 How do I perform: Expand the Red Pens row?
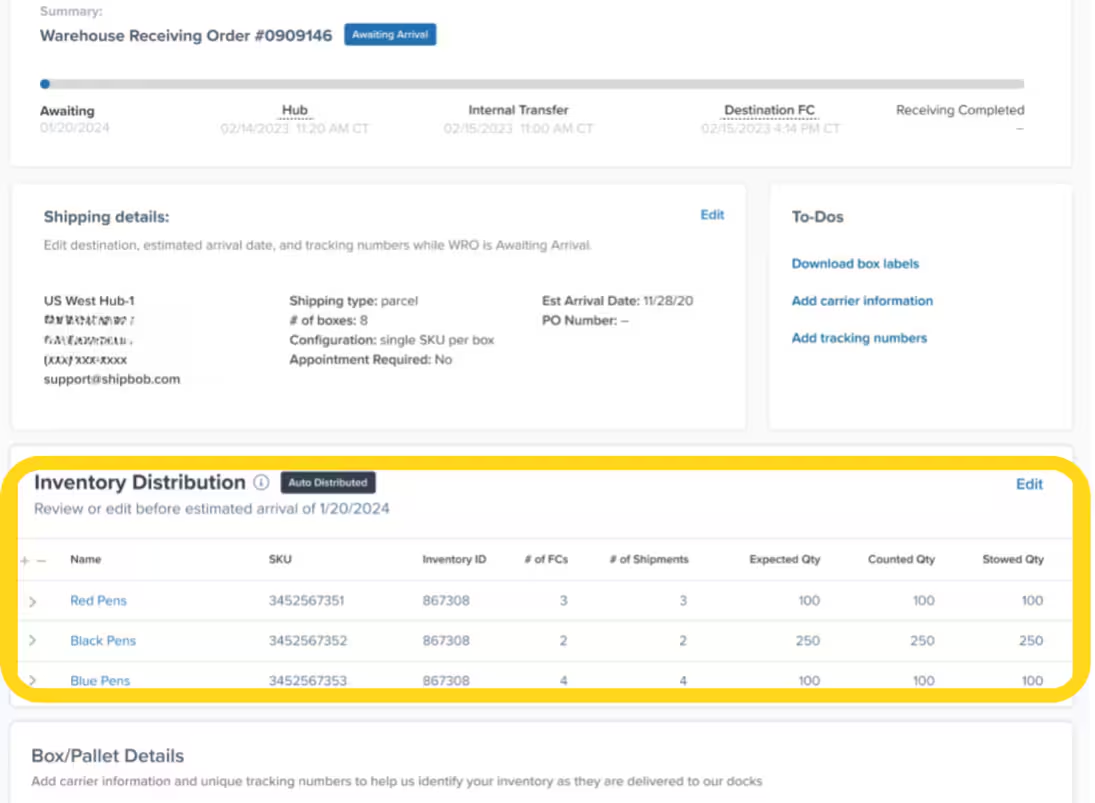(32, 601)
